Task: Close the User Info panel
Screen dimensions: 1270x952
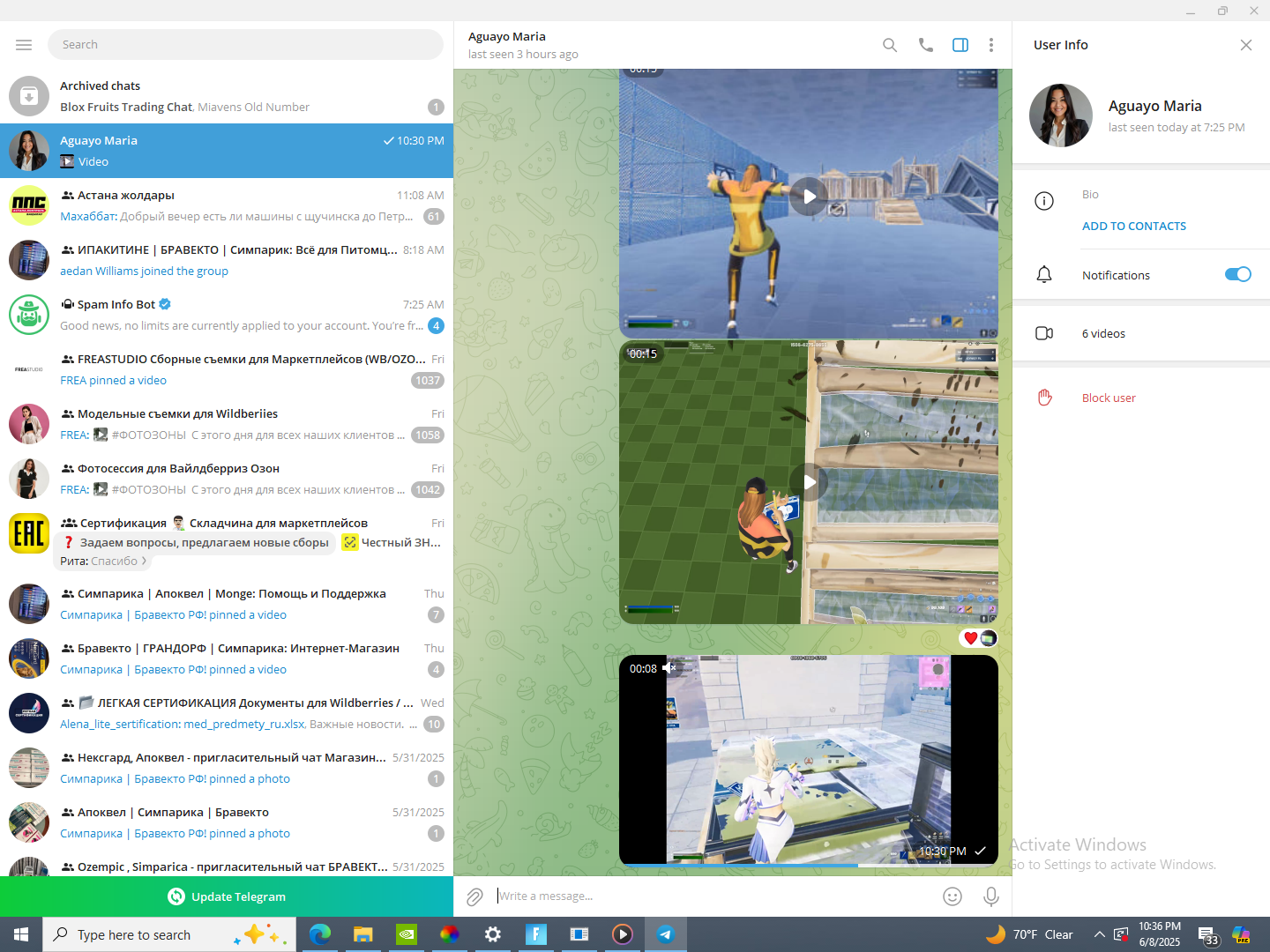Action: click(1246, 45)
